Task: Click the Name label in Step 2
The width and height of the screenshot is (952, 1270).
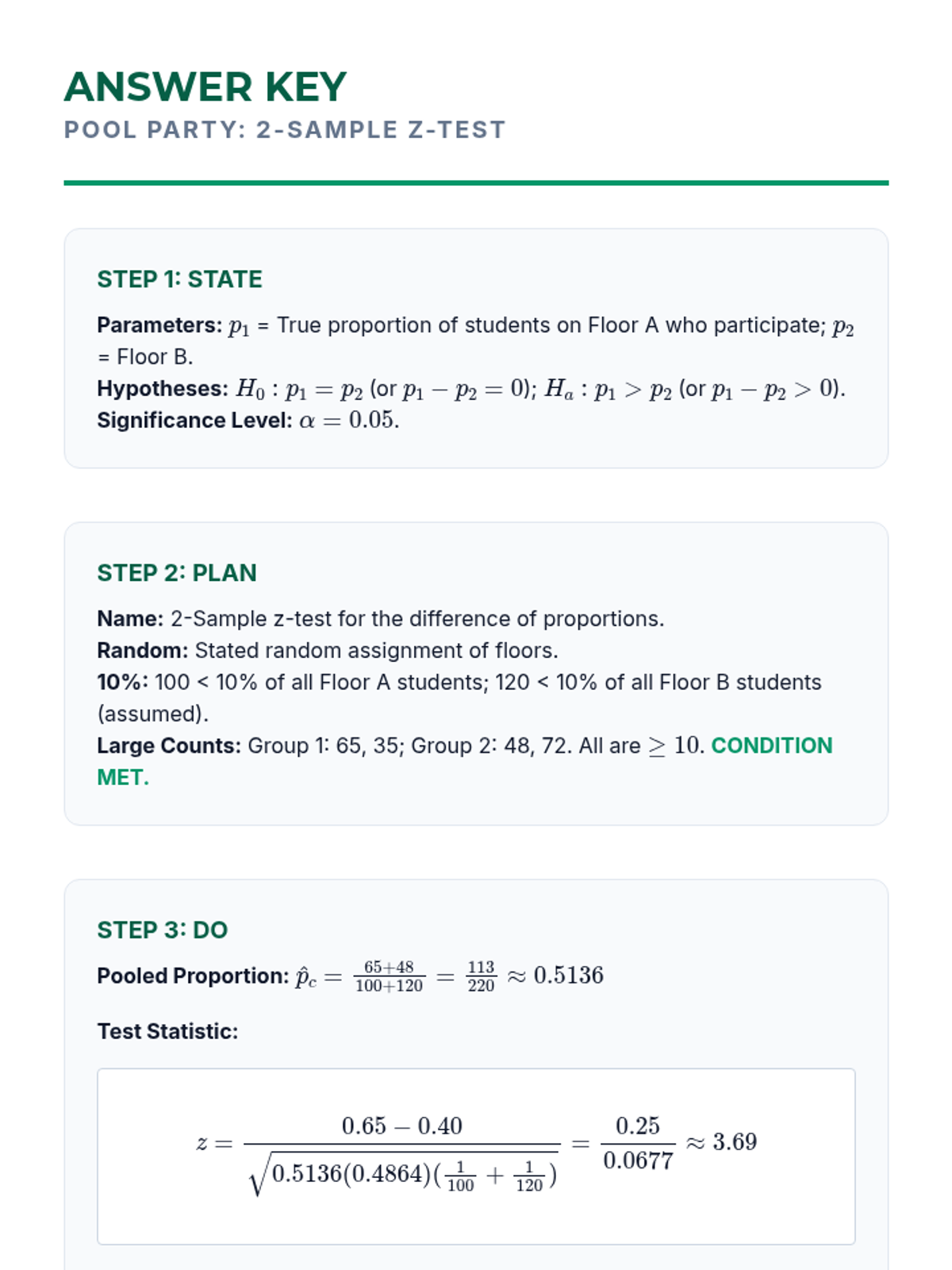Action: [130, 619]
